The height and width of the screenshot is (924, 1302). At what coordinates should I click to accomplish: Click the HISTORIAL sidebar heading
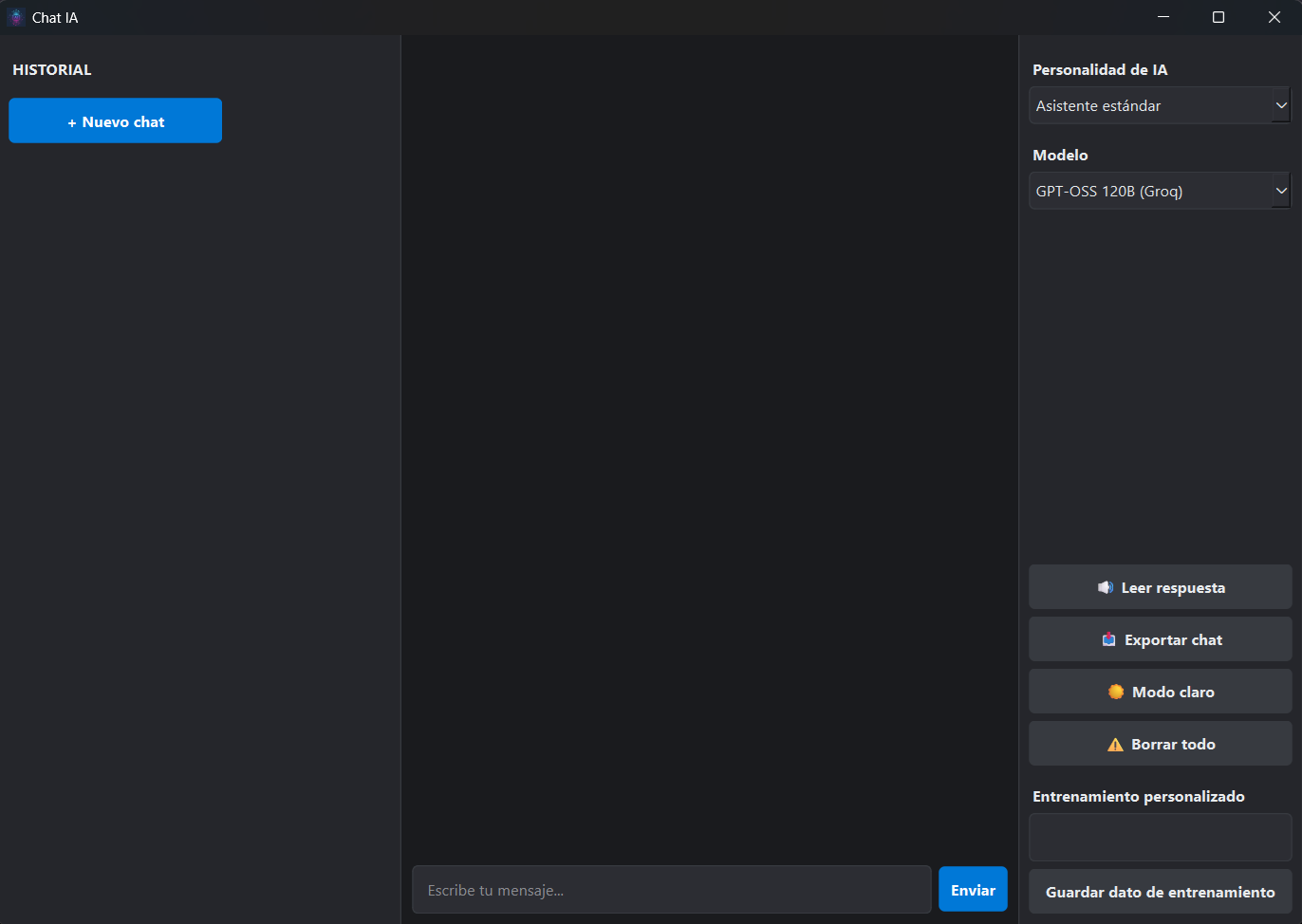pyautogui.click(x=52, y=70)
